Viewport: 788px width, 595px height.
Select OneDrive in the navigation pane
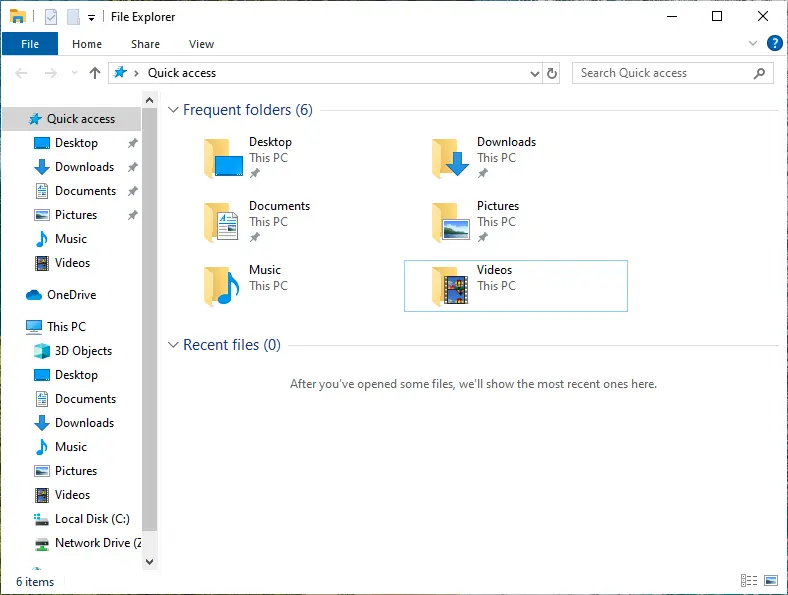pyautogui.click(x=71, y=295)
